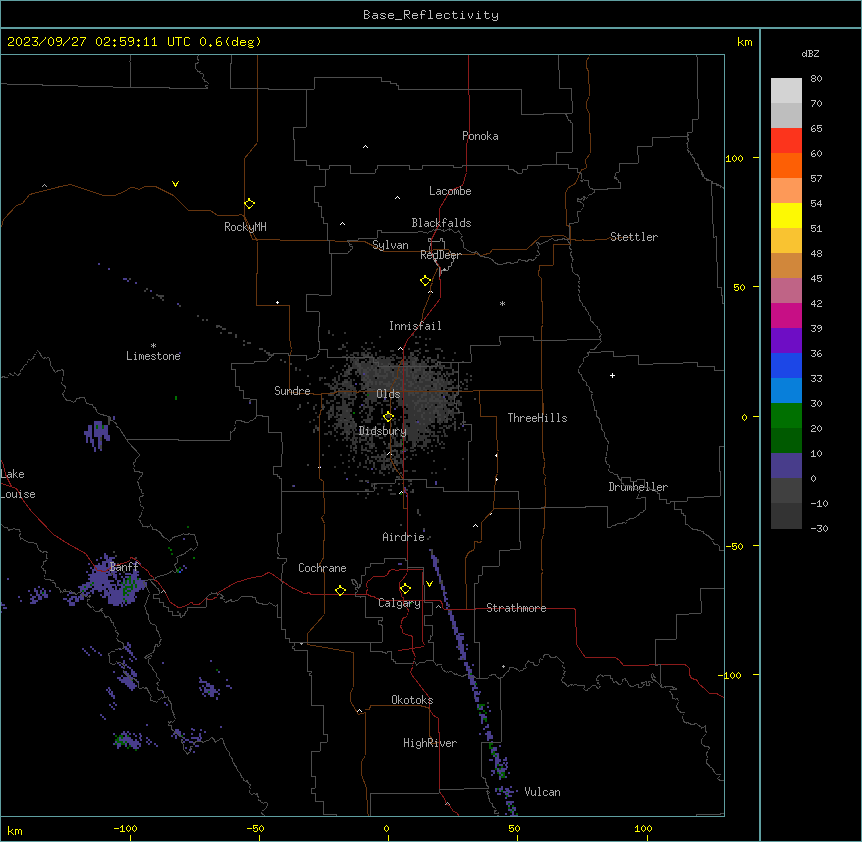The image size is (862, 842).
Task: Click the Lake Louise label
Action: pyautogui.click(x=18, y=484)
